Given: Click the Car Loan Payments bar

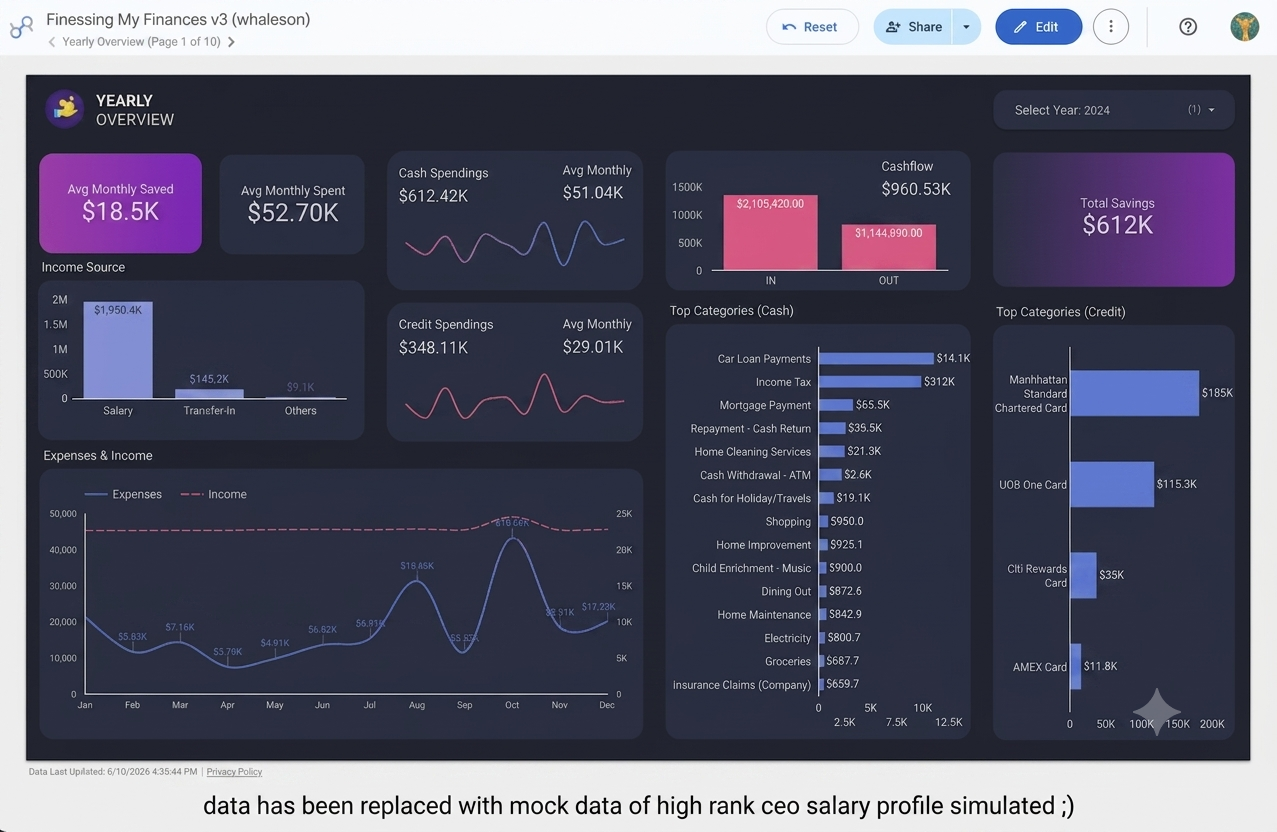Looking at the screenshot, I should (x=876, y=358).
